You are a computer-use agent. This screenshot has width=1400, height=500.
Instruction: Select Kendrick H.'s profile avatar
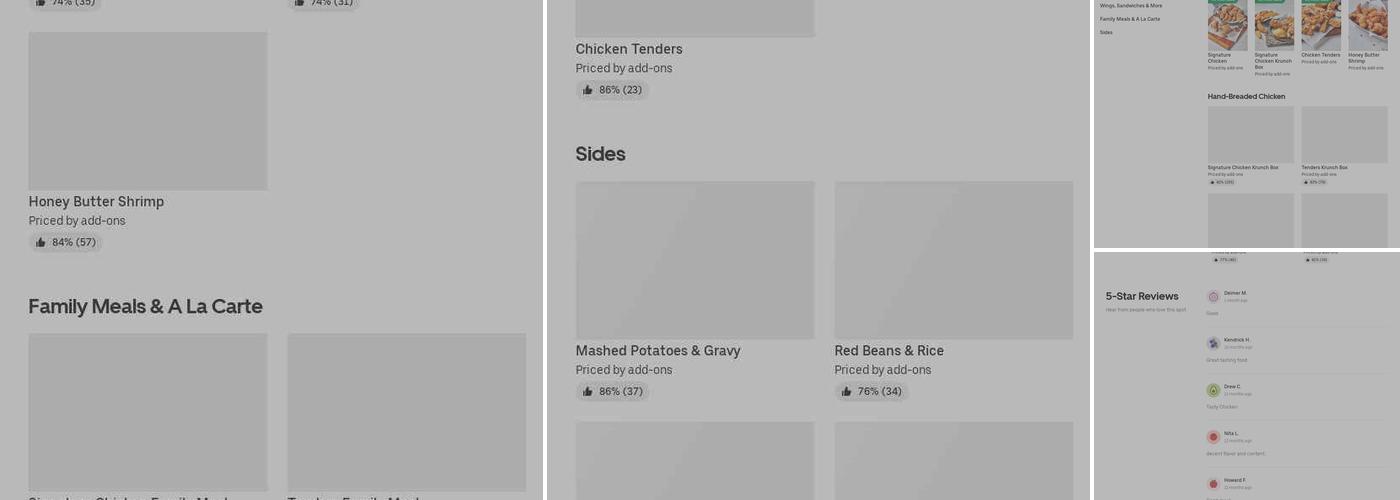[1213, 343]
